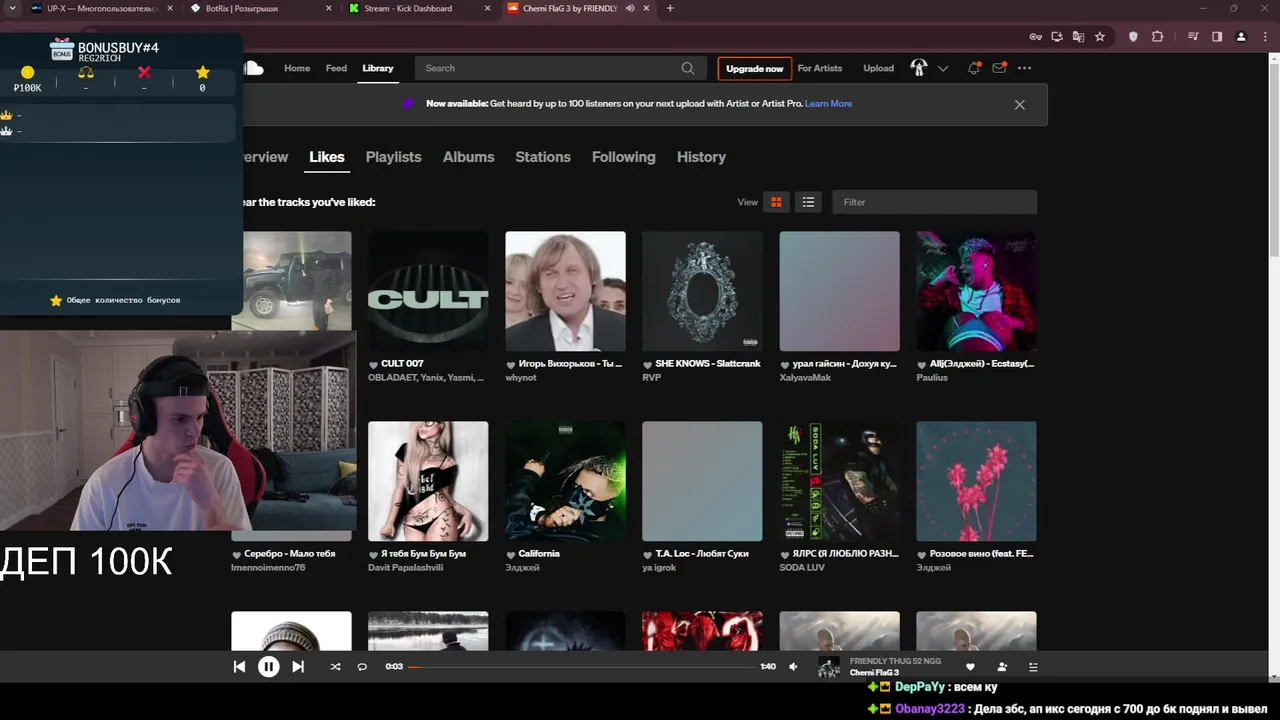
Task: Switch to grid view of likes
Action: (x=776, y=202)
